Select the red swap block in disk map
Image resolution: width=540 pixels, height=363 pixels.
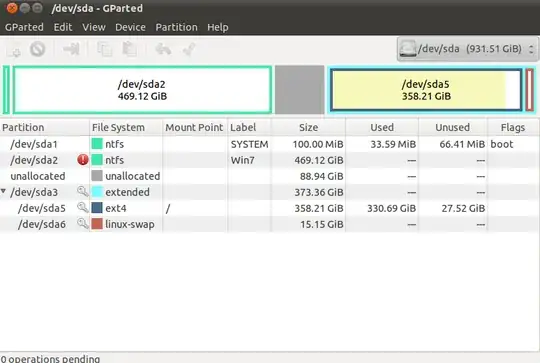[x=530, y=90]
